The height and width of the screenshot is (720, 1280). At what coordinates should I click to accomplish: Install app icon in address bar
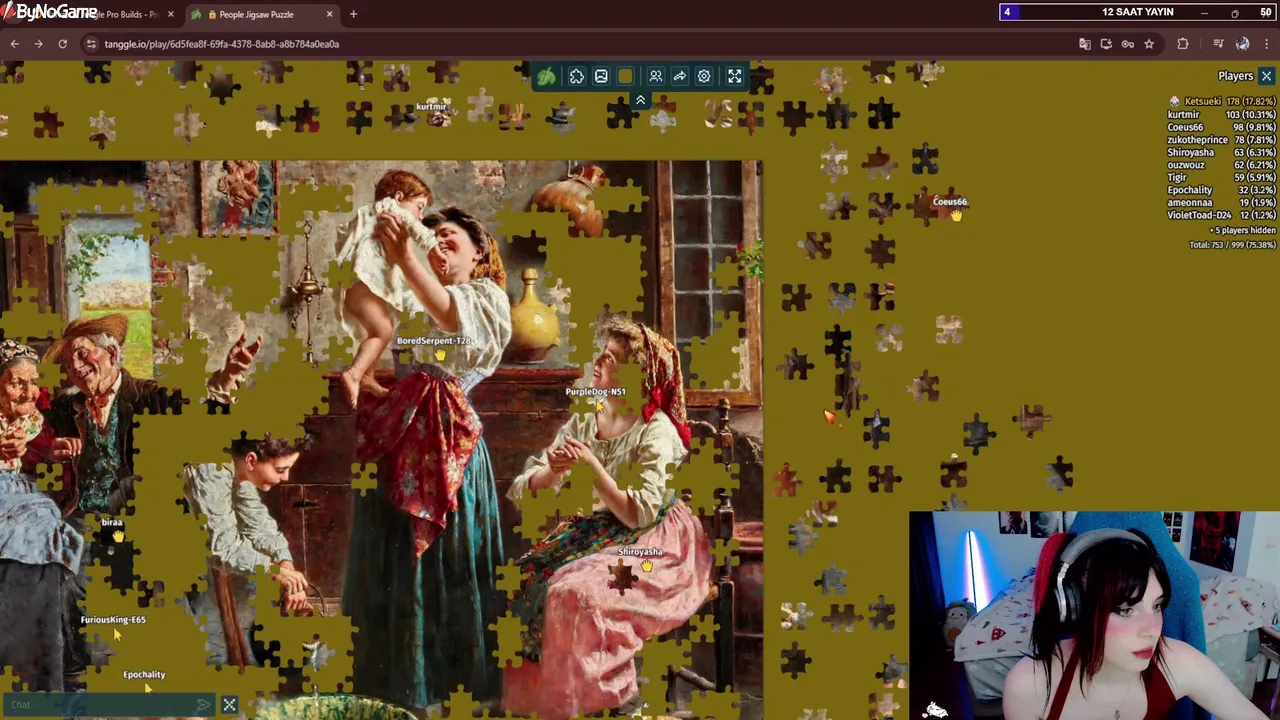pyautogui.click(x=1106, y=44)
